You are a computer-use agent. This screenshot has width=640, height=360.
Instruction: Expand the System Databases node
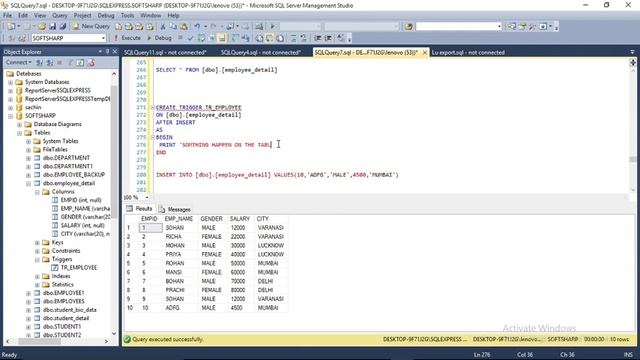click(x=11, y=82)
